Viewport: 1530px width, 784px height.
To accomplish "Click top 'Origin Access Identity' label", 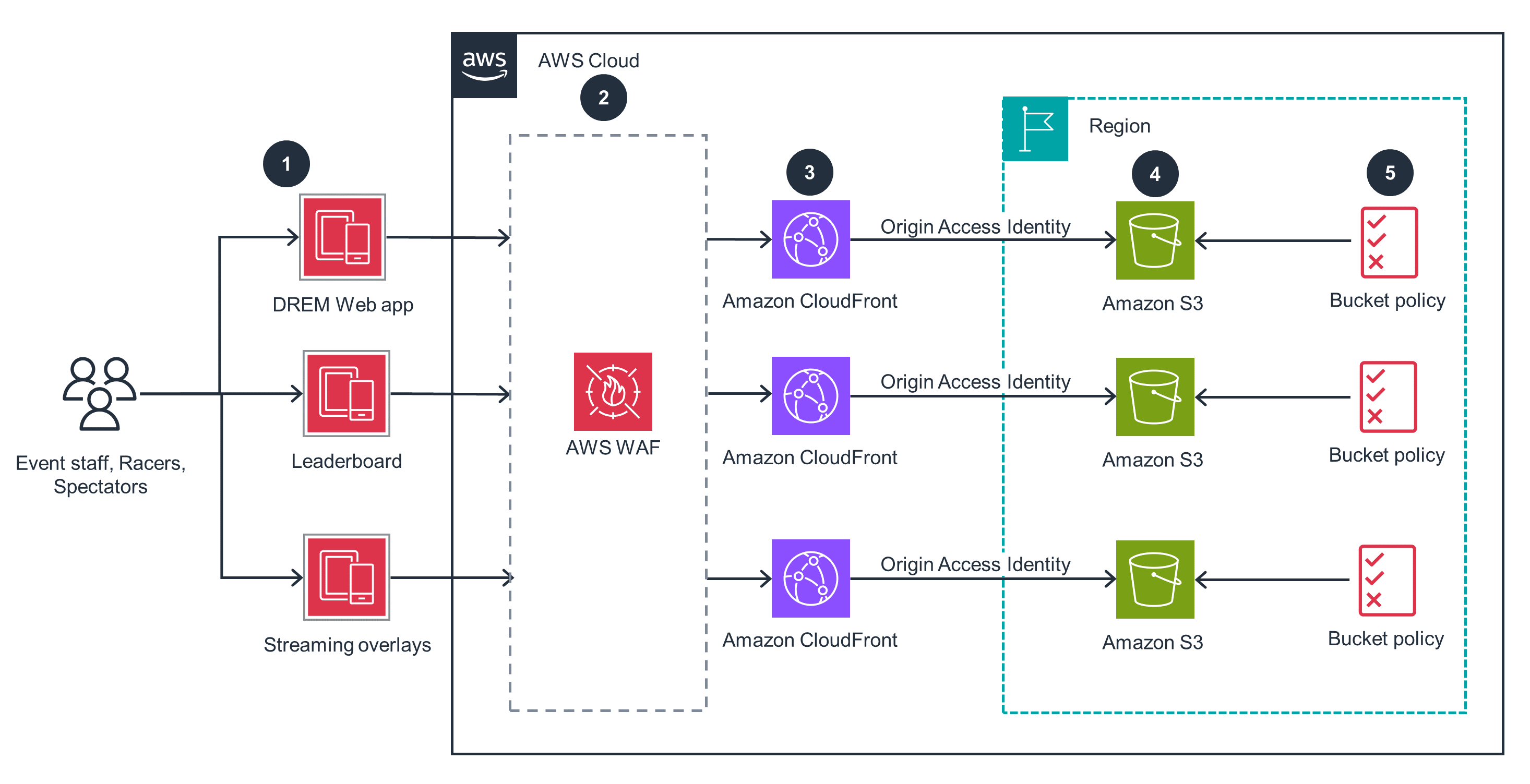I will [975, 227].
